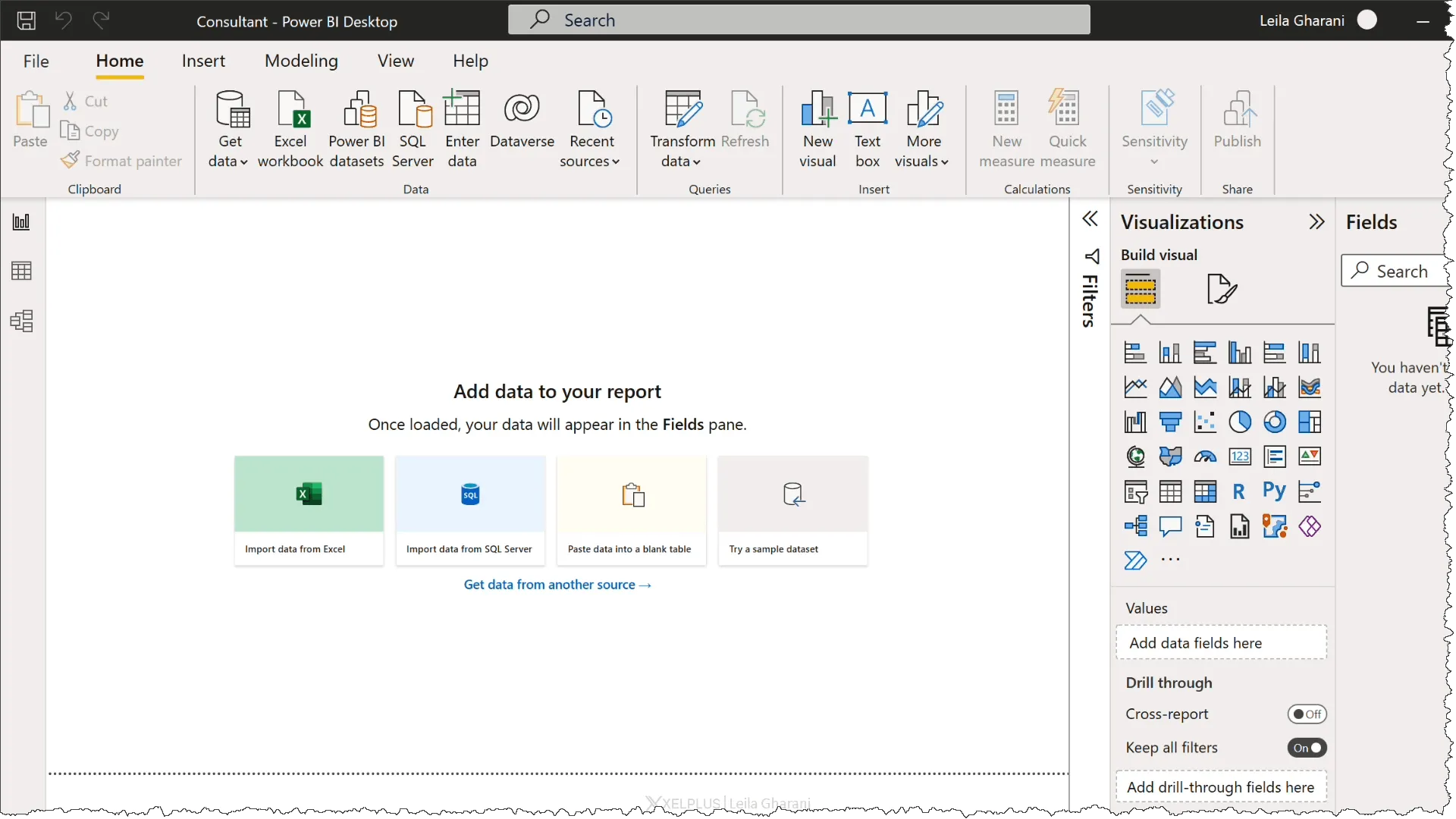Click the title bar Search box
1456x819 pixels.
tap(799, 20)
